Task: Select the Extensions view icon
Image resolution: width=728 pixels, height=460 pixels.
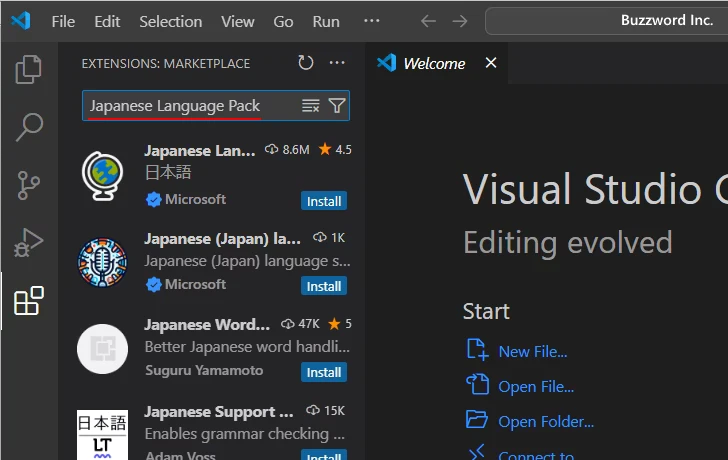Action: 29,301
